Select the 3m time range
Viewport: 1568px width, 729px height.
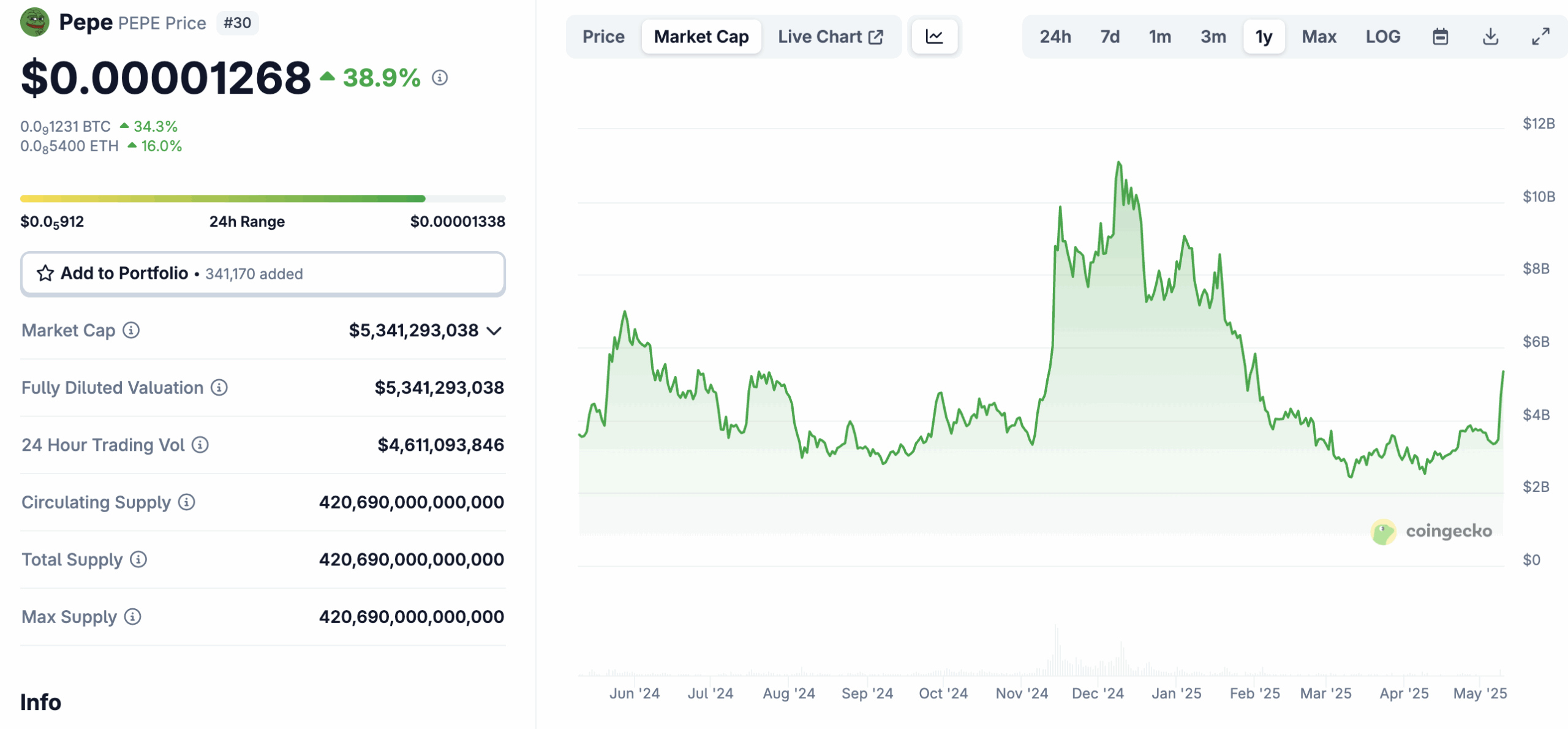pyautogui.click(x=1213, y=37)
